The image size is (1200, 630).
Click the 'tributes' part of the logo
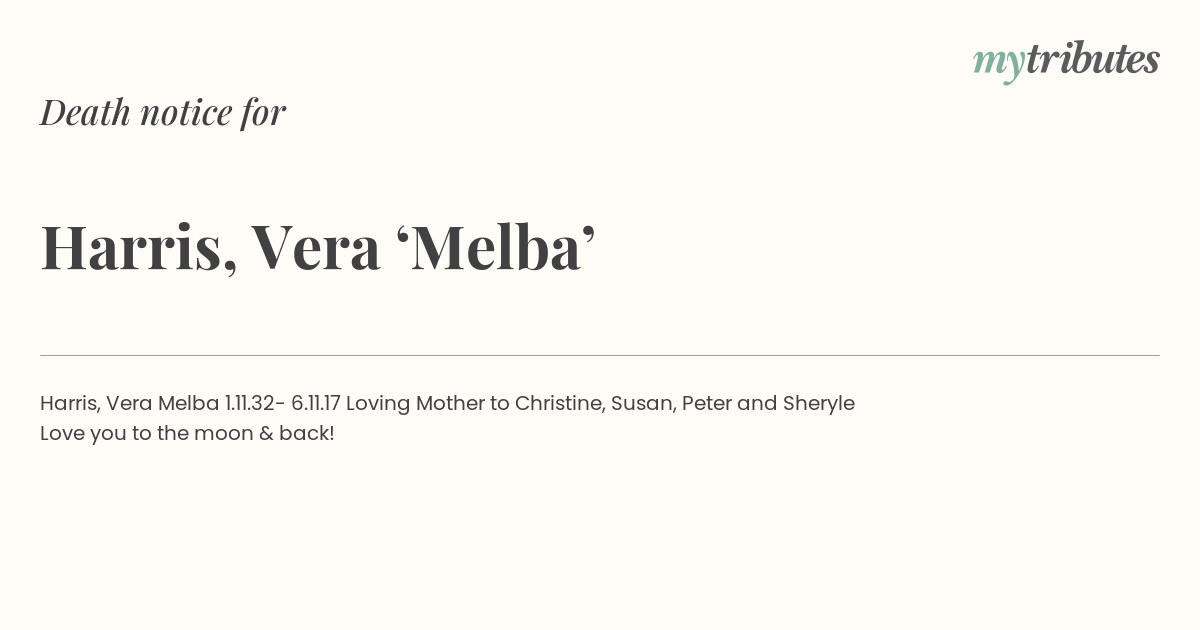[x=1092, y=59]
